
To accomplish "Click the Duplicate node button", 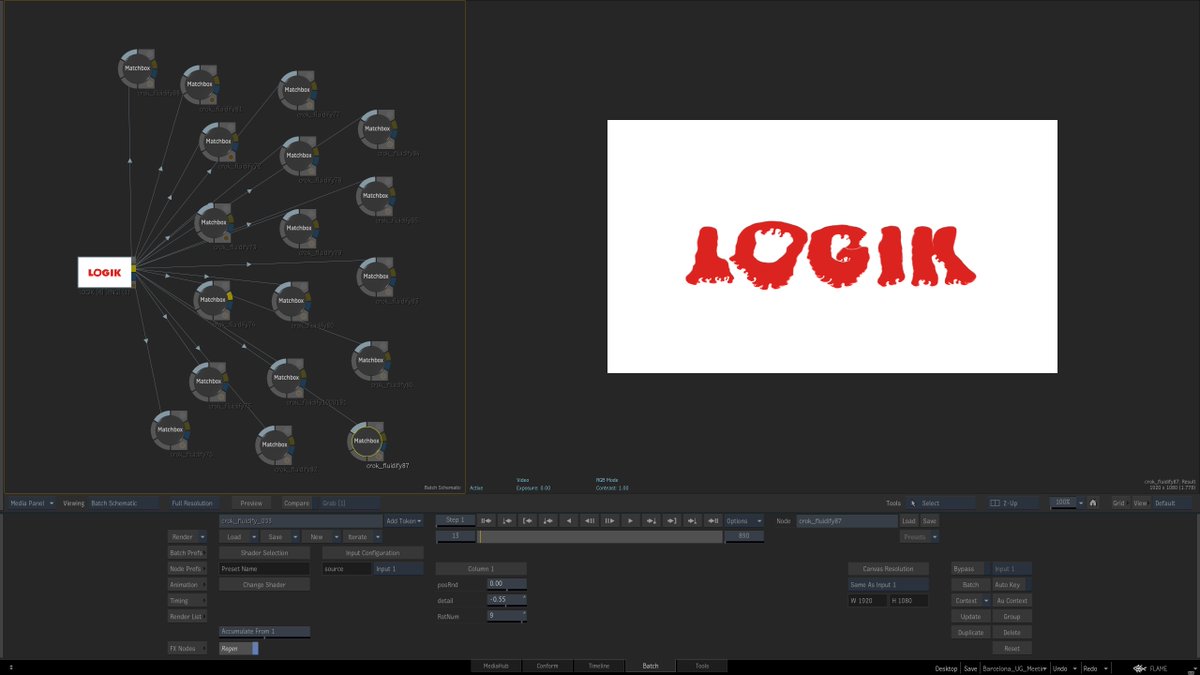I will click(970, 632).
